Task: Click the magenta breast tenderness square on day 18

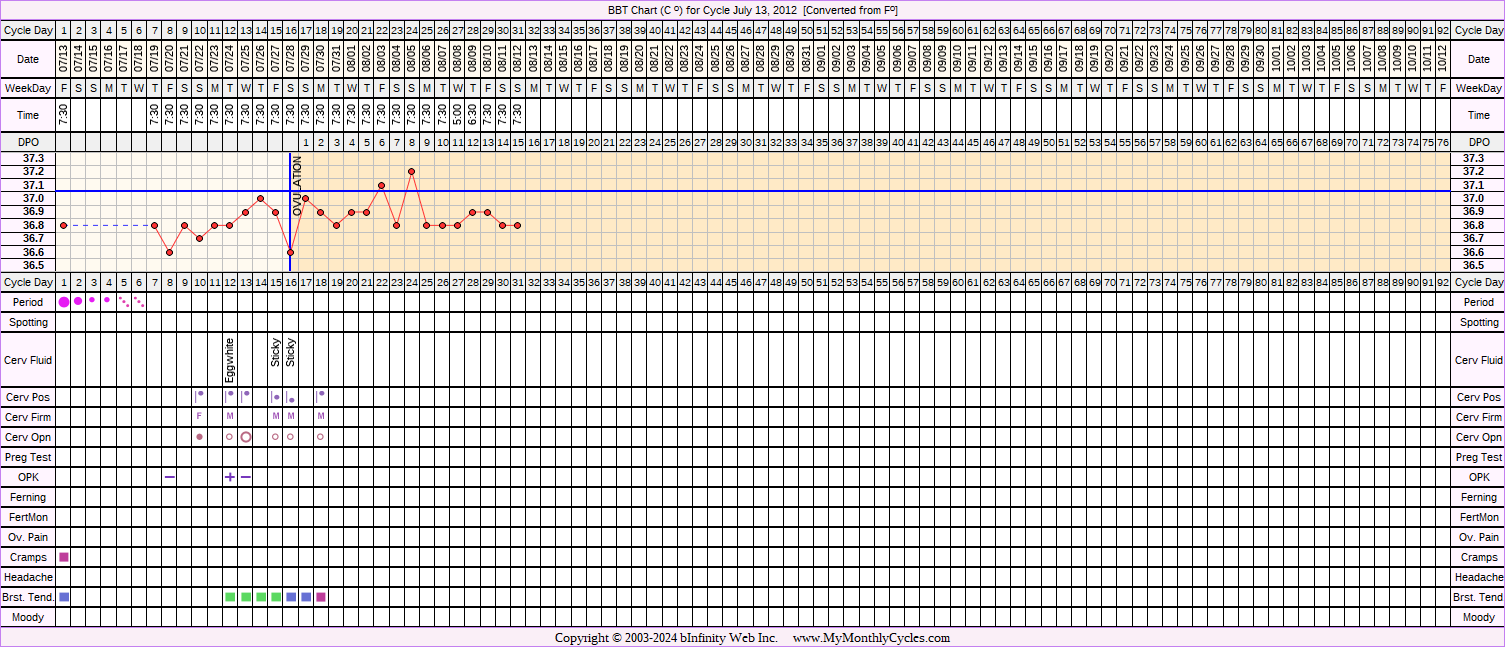Action: 321,597
